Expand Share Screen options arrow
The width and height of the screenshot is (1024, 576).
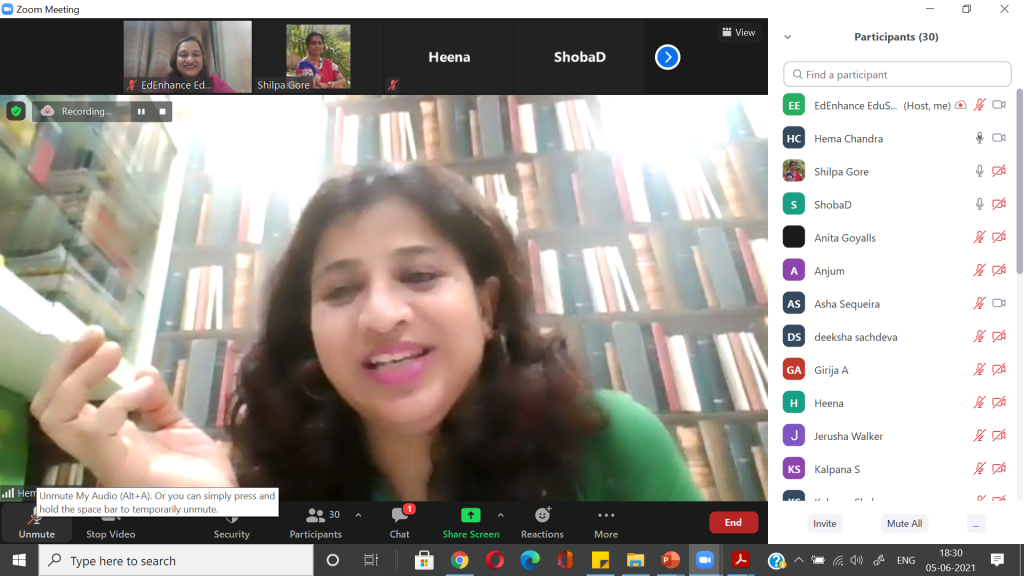[x=500, y=515]
